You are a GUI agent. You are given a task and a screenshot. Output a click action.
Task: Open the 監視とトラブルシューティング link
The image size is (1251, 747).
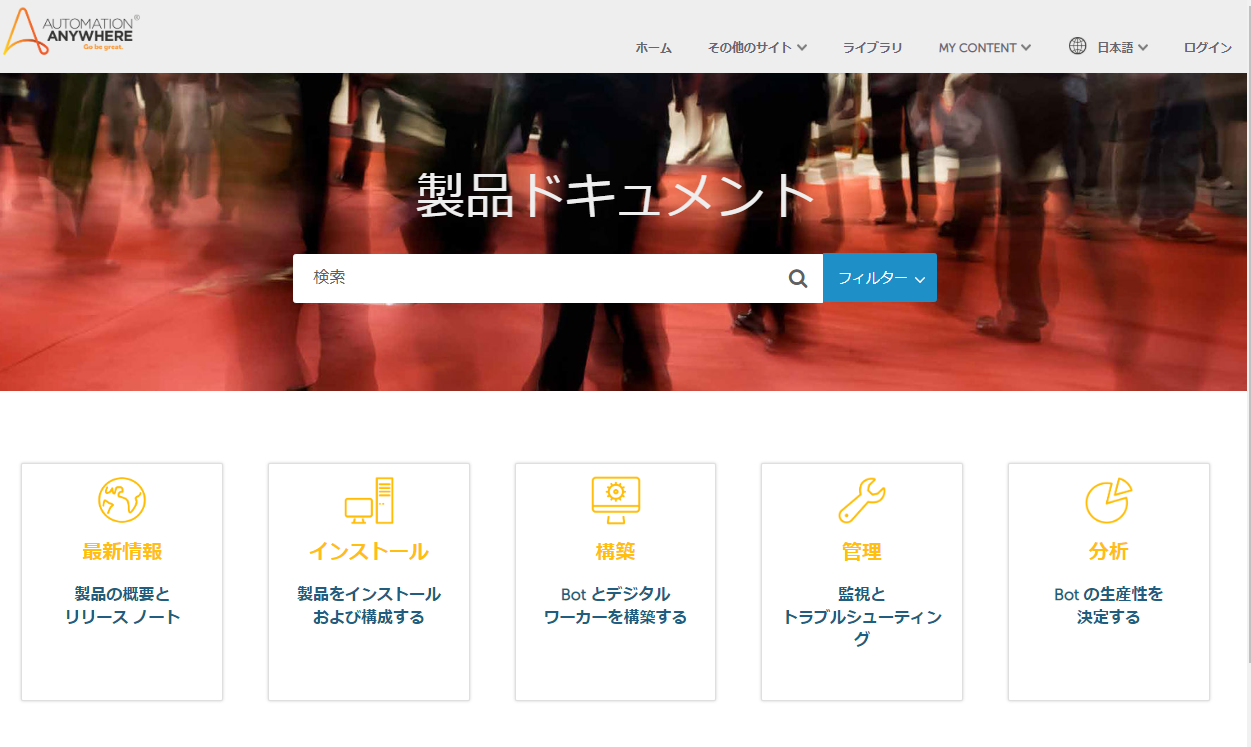pyautogui.click(x=861, y=617)
